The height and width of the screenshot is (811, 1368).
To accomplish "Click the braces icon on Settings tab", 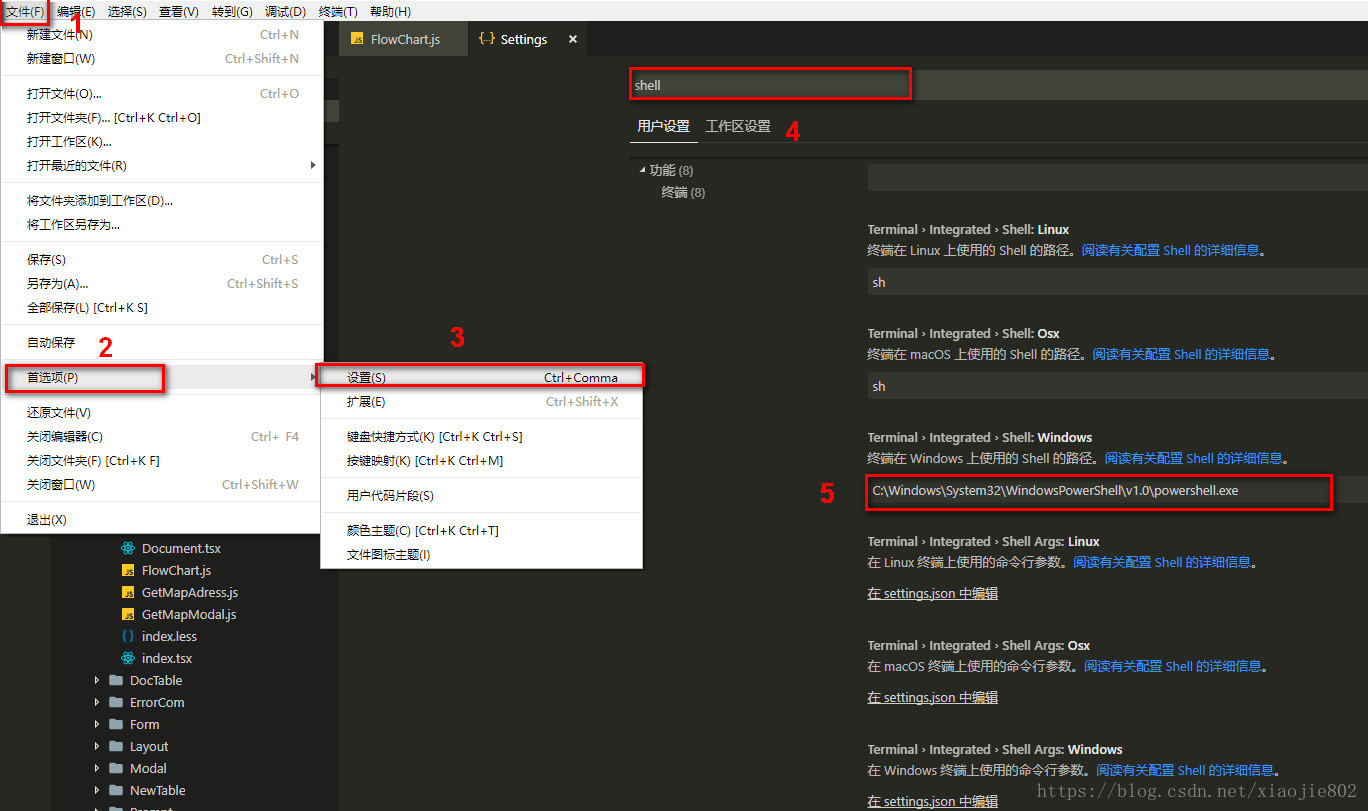I will click(487, 39).
